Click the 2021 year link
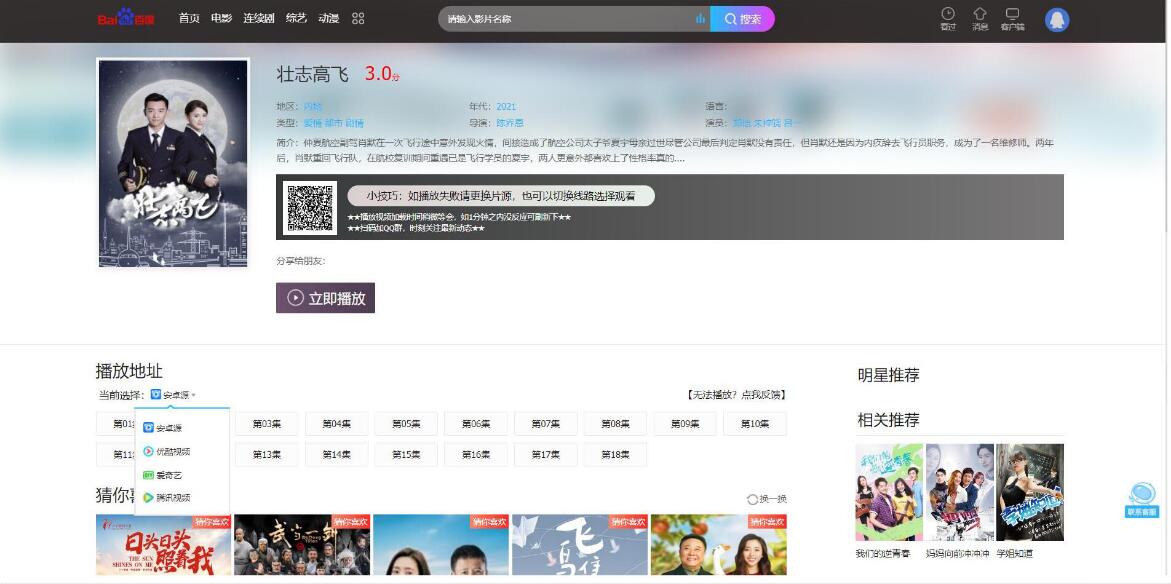Image resolution: width=1171 pixels, height=584 pixels. (506, 106)
